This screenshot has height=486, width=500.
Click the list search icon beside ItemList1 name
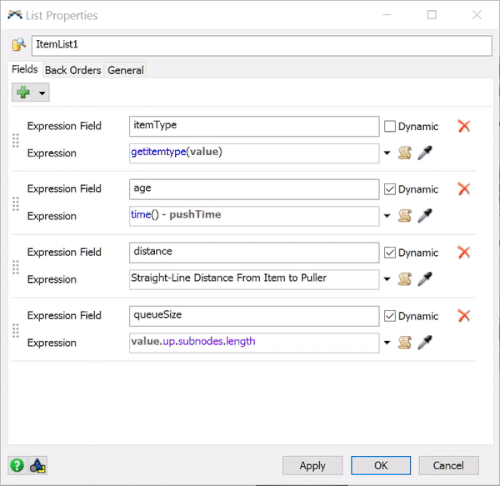tap(19, 45)
